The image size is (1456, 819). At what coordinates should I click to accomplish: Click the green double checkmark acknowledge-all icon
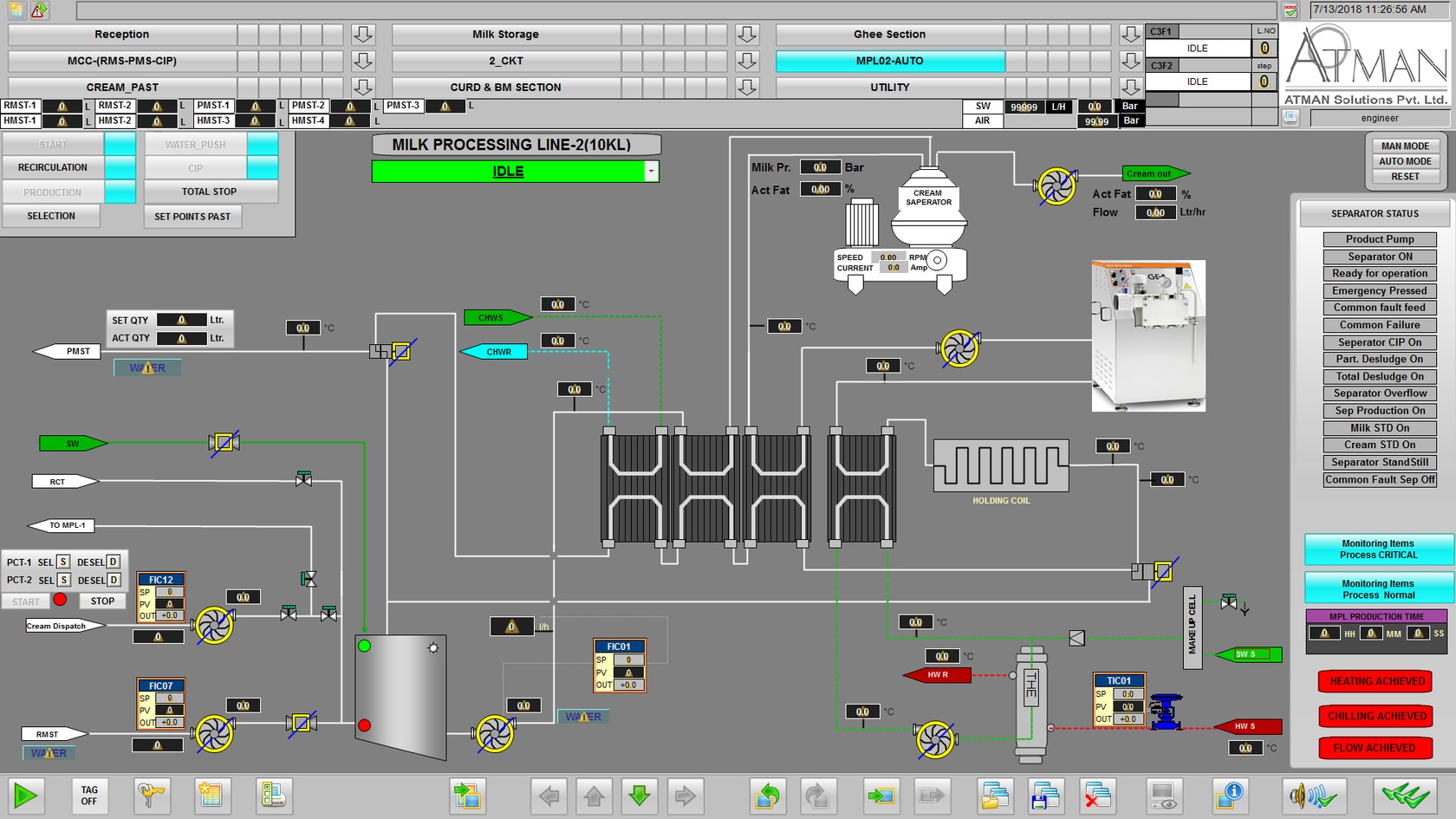pos(1406,795)
